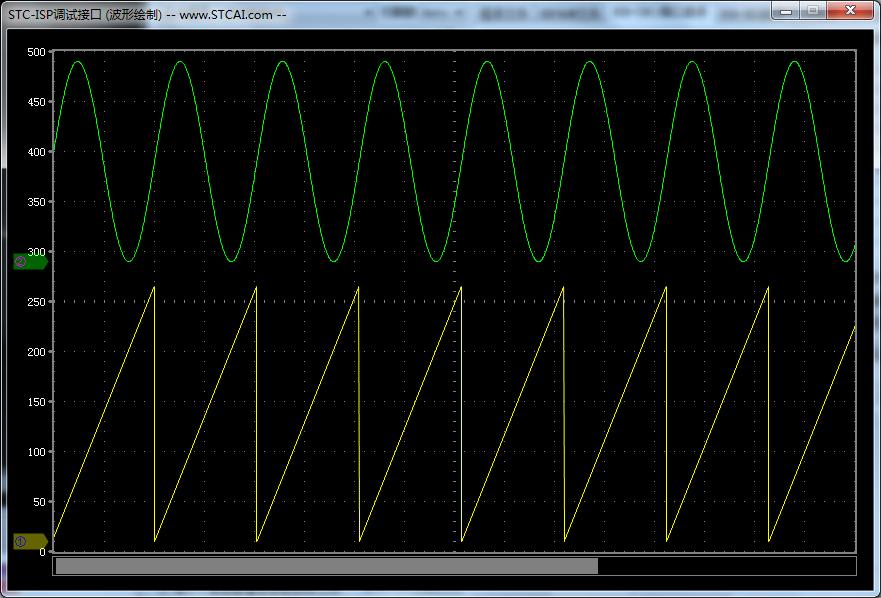Click the 150 label on the vertical axis

[37, 402]
